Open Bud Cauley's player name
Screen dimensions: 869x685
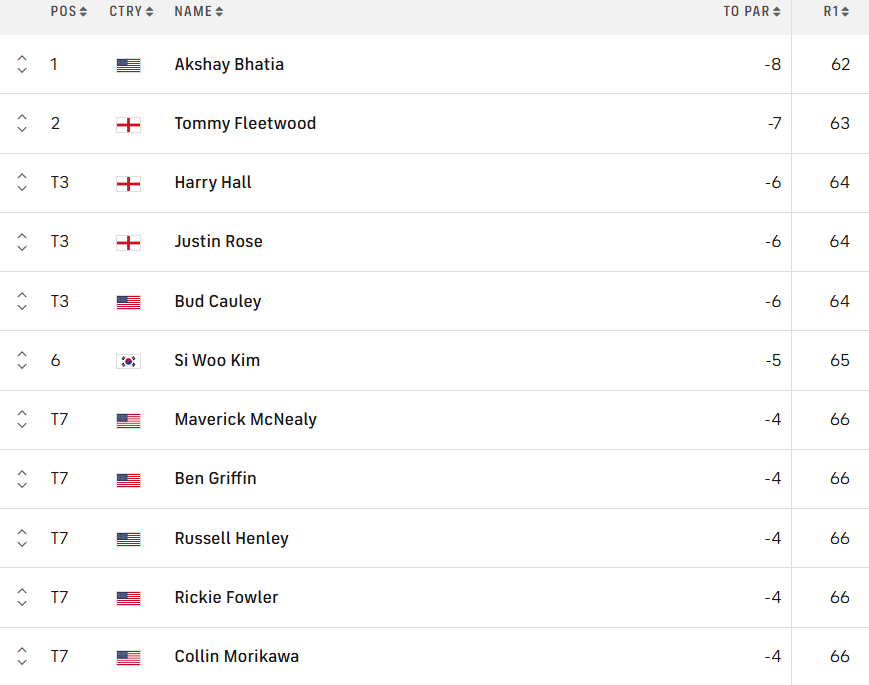[x=218, y=301]
